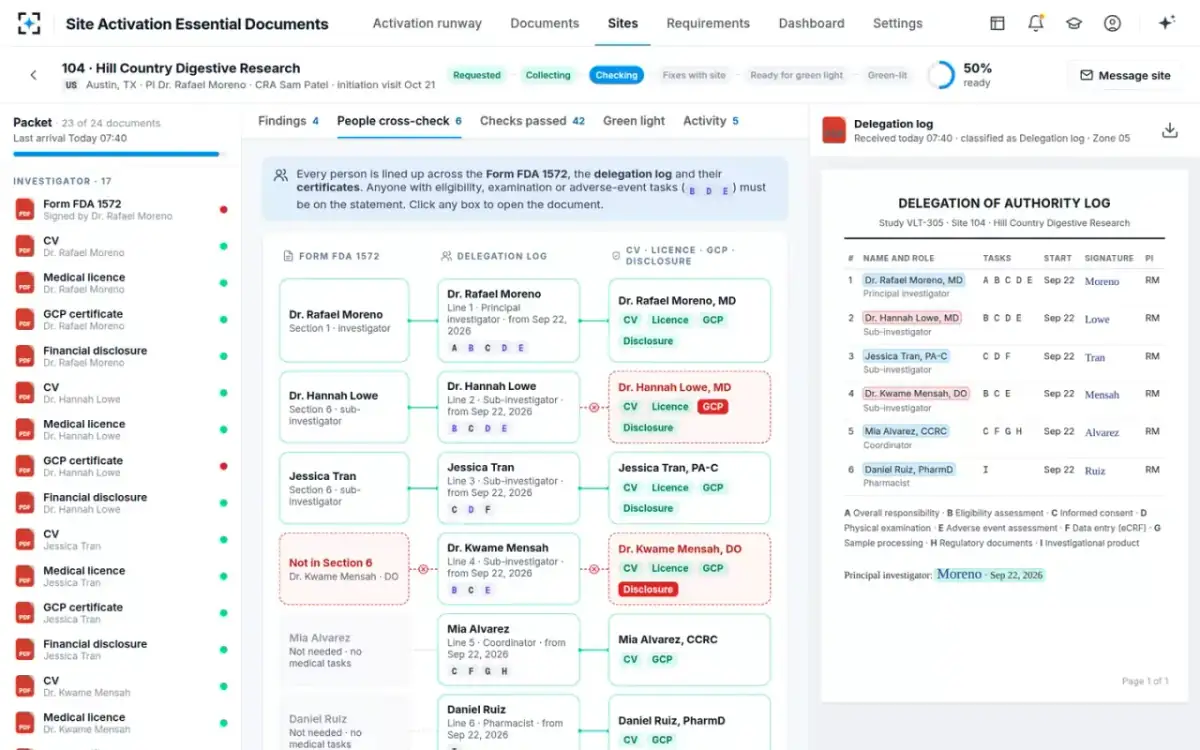The height and width of the screenshot is (750, 1200).
Task: Open Jessica Tran's Medical licence
Action: (x=120, y=576)
